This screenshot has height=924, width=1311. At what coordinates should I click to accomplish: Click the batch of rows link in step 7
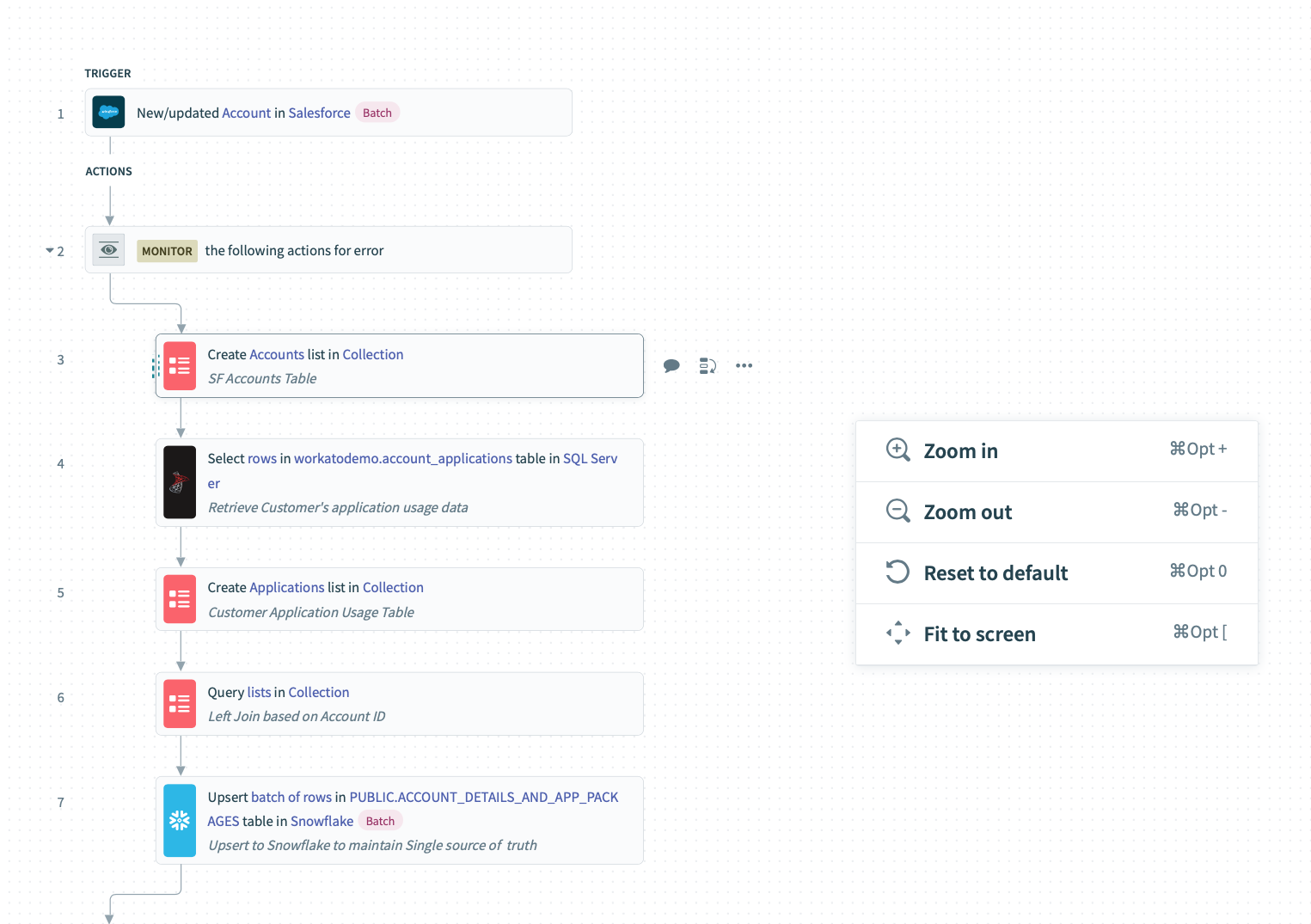tap(291, 797)
